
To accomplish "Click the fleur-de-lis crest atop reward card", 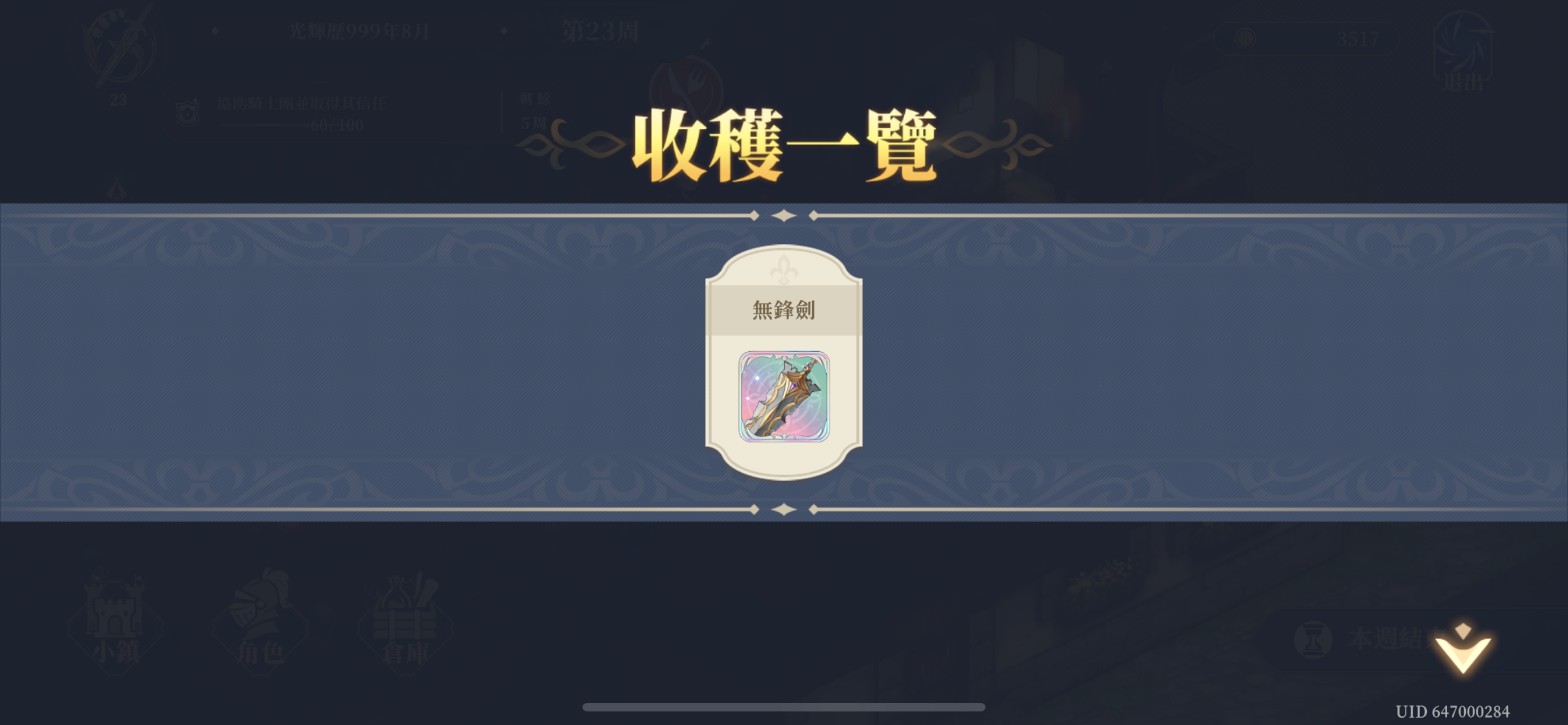I will [x=783, y=270].
